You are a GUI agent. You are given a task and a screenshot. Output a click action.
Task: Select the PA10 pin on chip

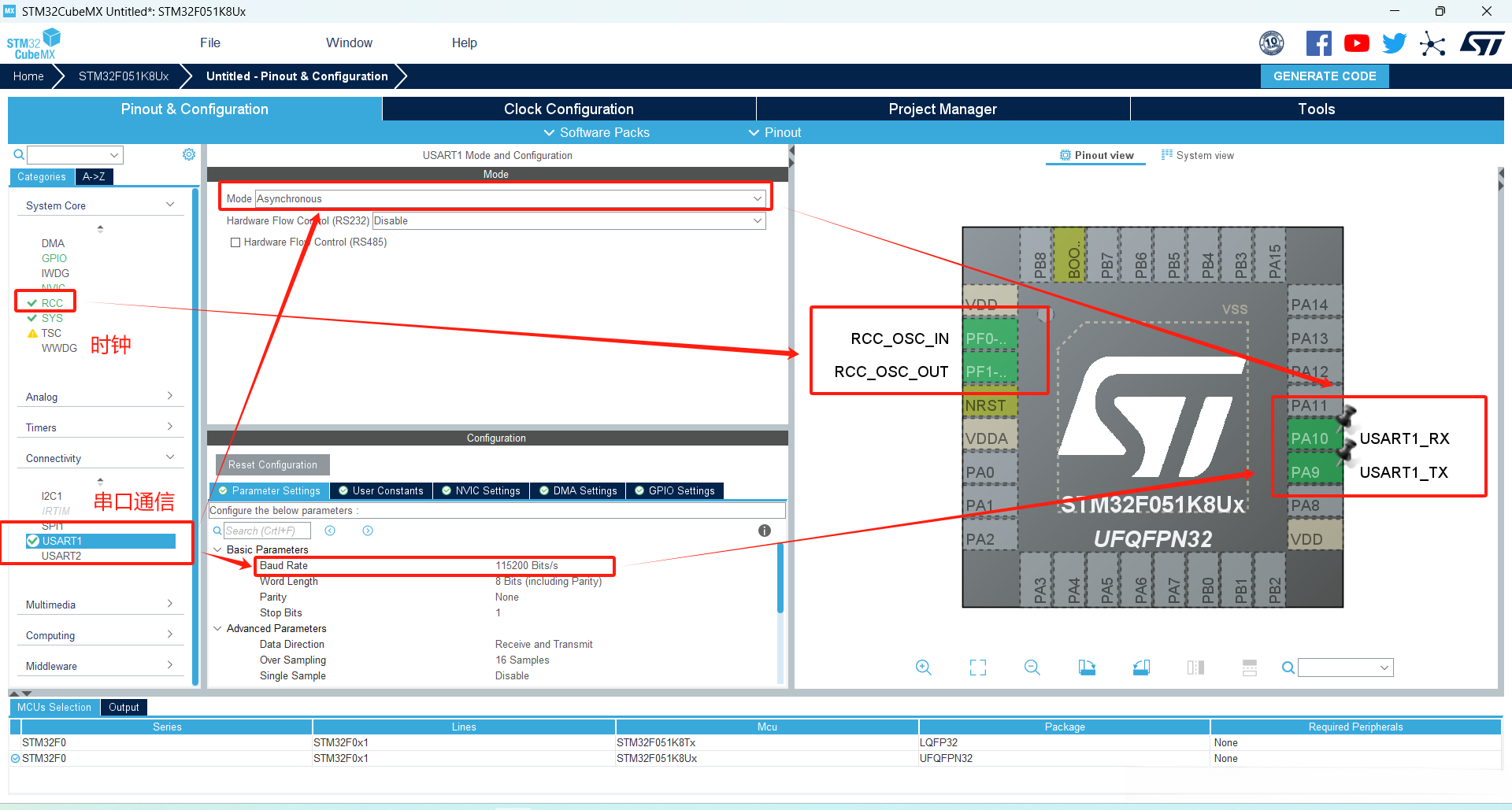coord(1314,438)
